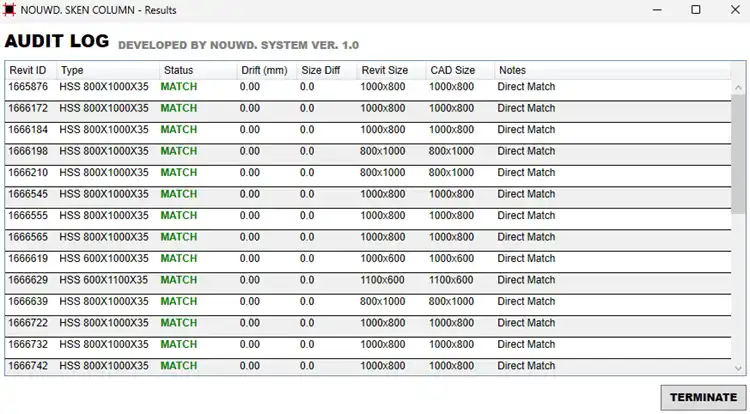Select row with Revit ID 1666545
The height and width of the screenshot is (414, 750).
click(x=368, y=197)
